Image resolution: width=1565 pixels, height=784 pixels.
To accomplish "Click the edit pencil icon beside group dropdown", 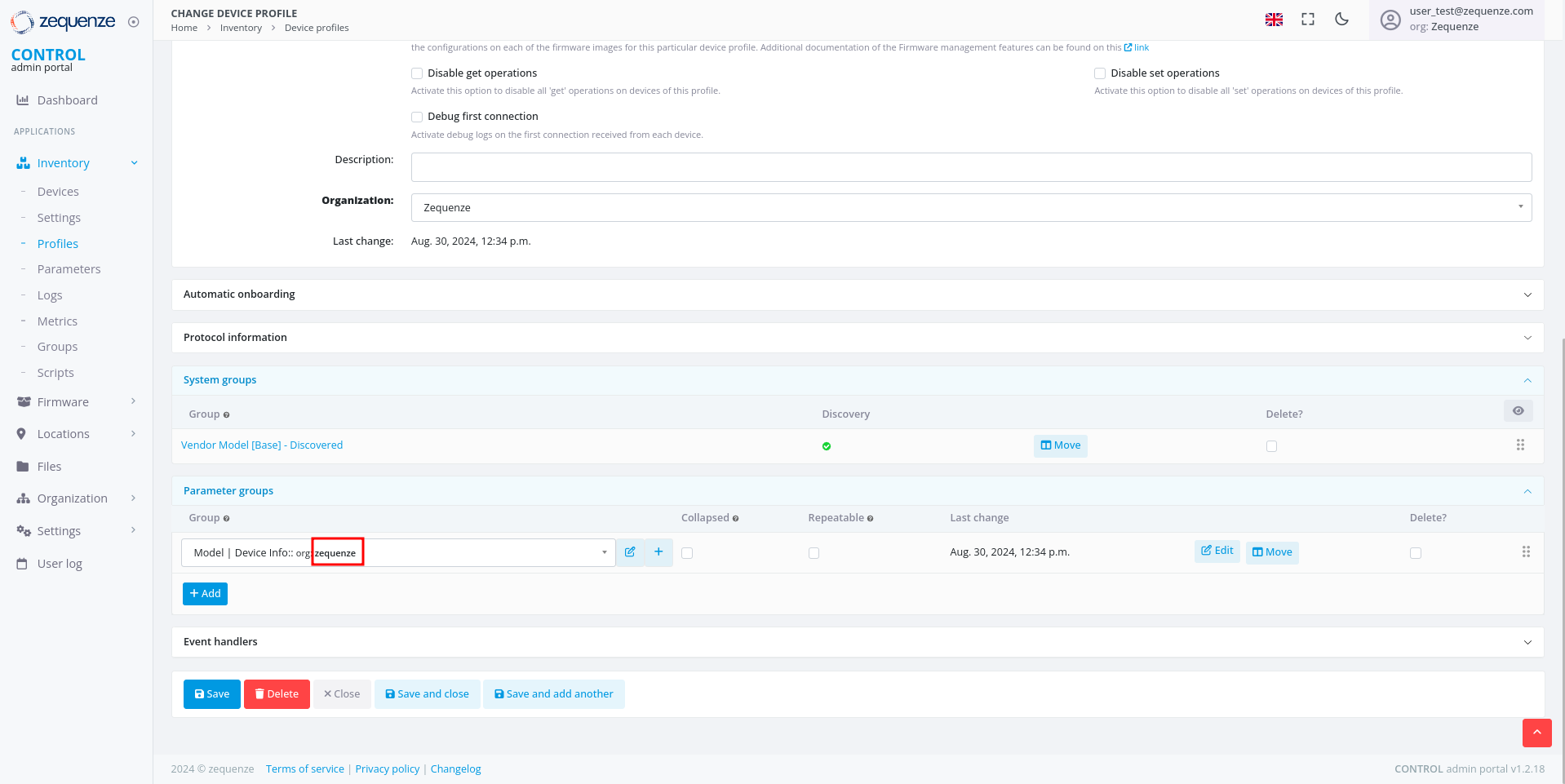I will click(630, 552).
